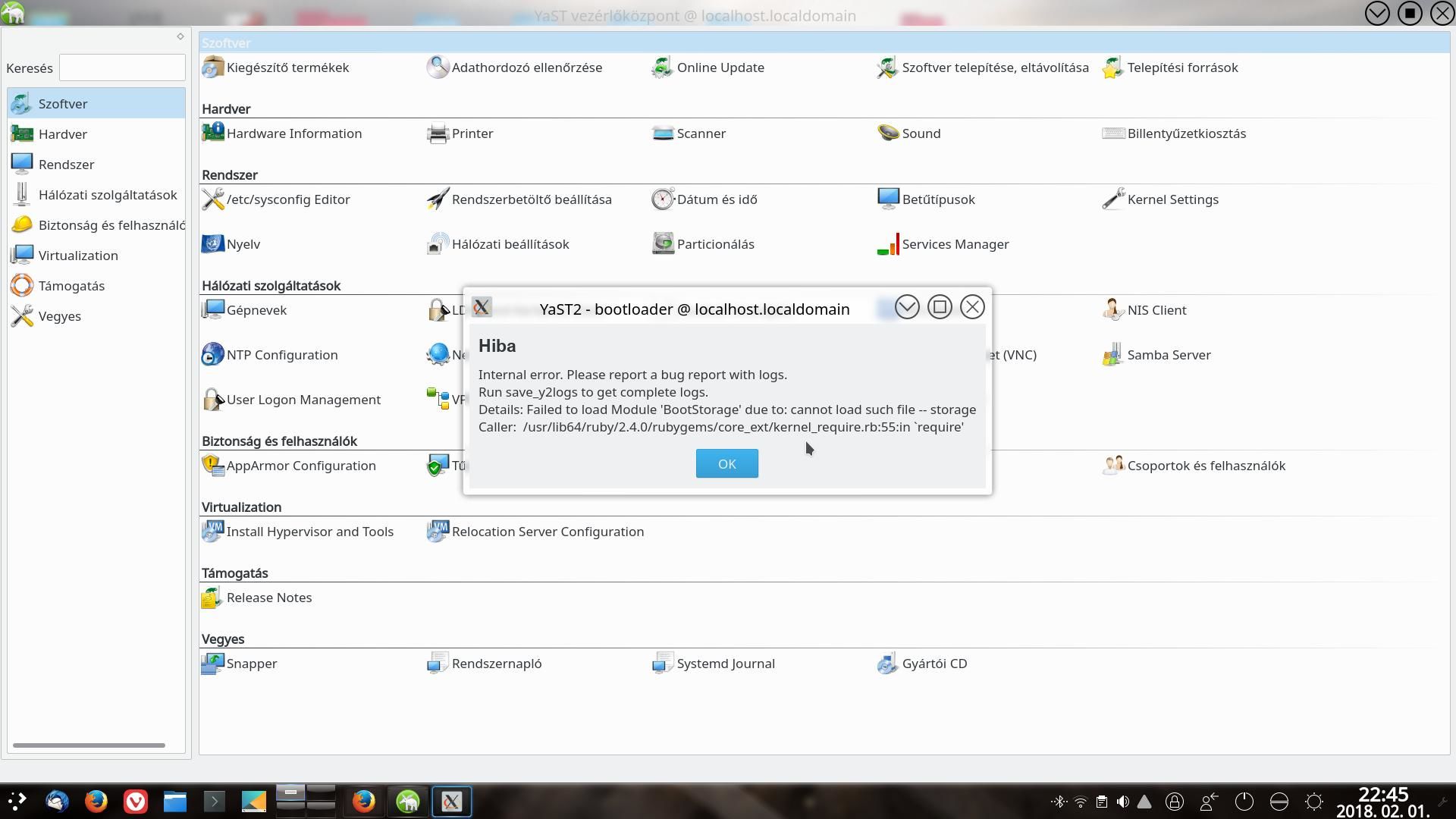The height and width of the screenshot is (819, 1456).
Task: Select Vegyes category in sidebar
Action: (x=59, y=316)
